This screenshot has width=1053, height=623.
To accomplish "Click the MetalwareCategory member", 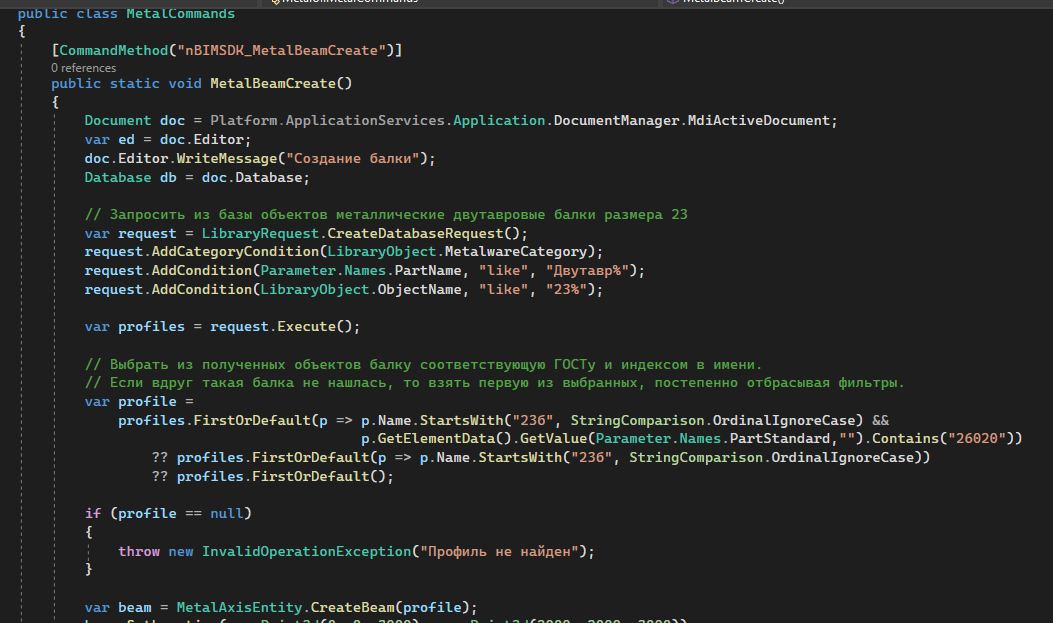I will tap(516, 251).
